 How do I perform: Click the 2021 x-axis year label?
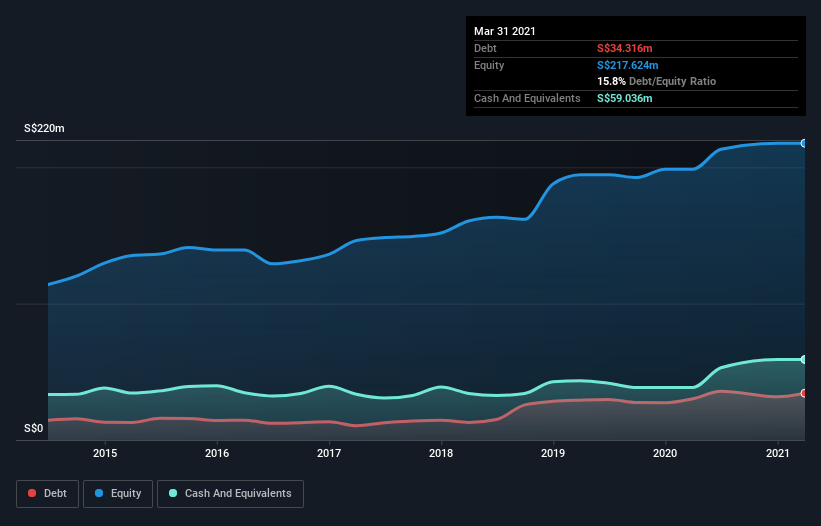777,454
